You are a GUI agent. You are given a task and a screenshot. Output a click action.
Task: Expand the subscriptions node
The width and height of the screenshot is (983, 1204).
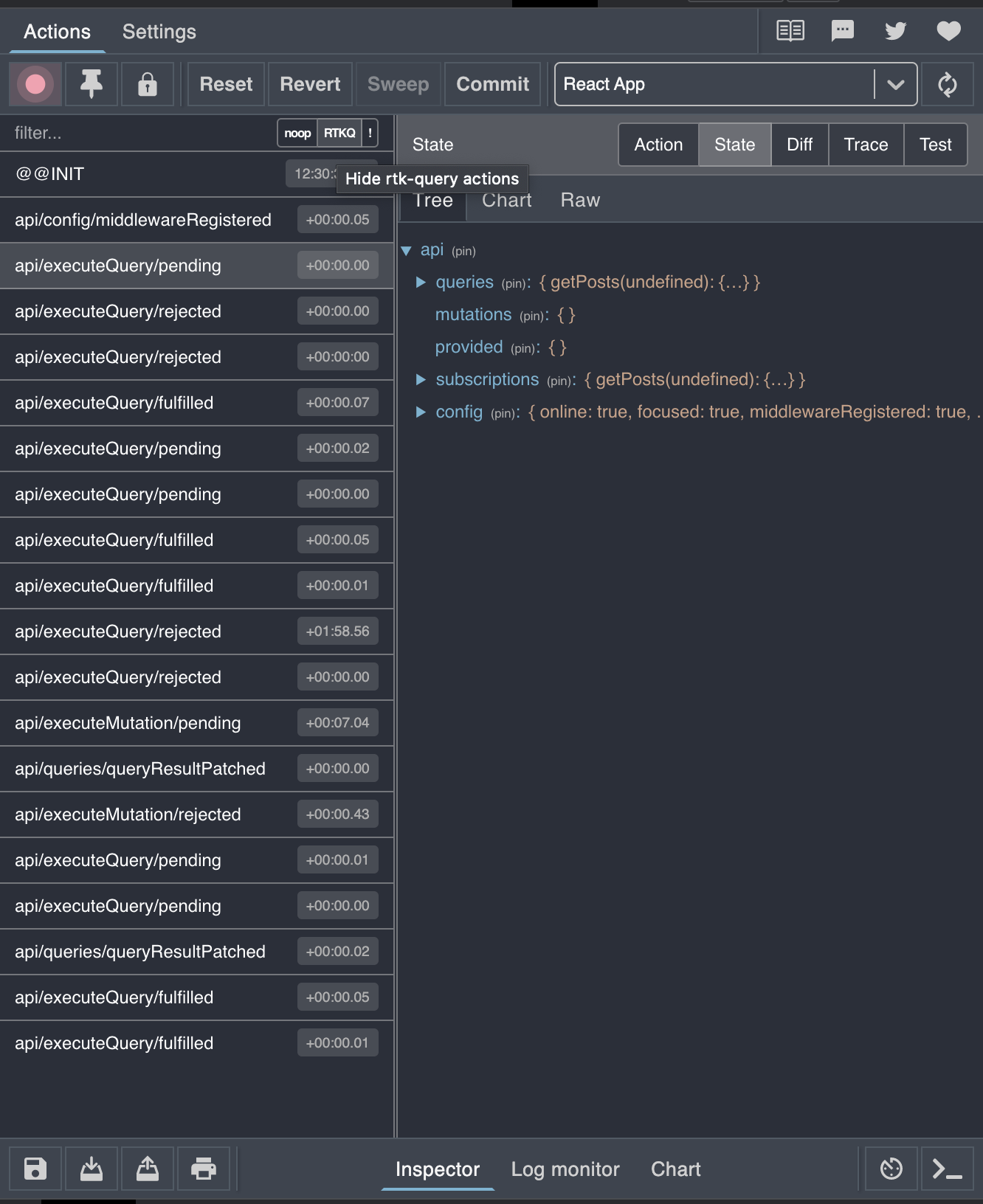coord(421,379)
